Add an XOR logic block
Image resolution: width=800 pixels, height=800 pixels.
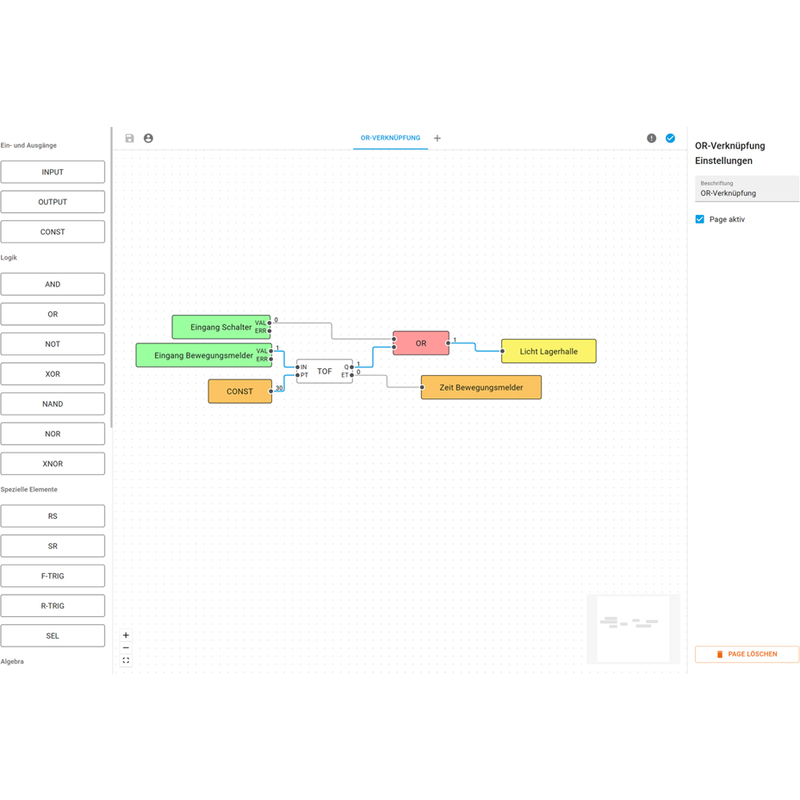[53, 374]
